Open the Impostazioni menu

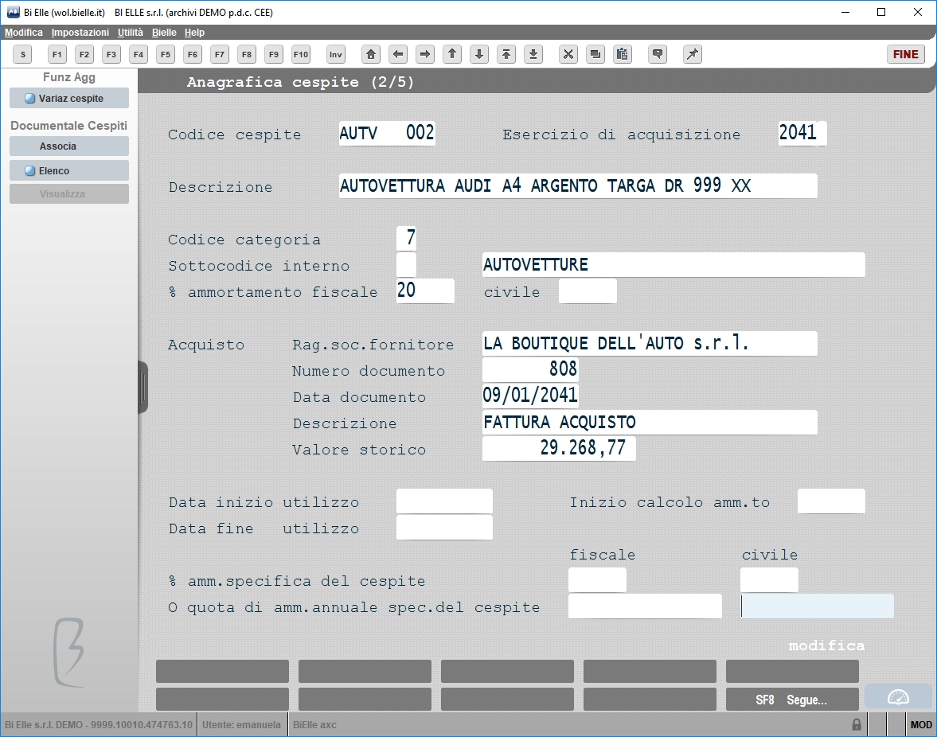point(80,32)
